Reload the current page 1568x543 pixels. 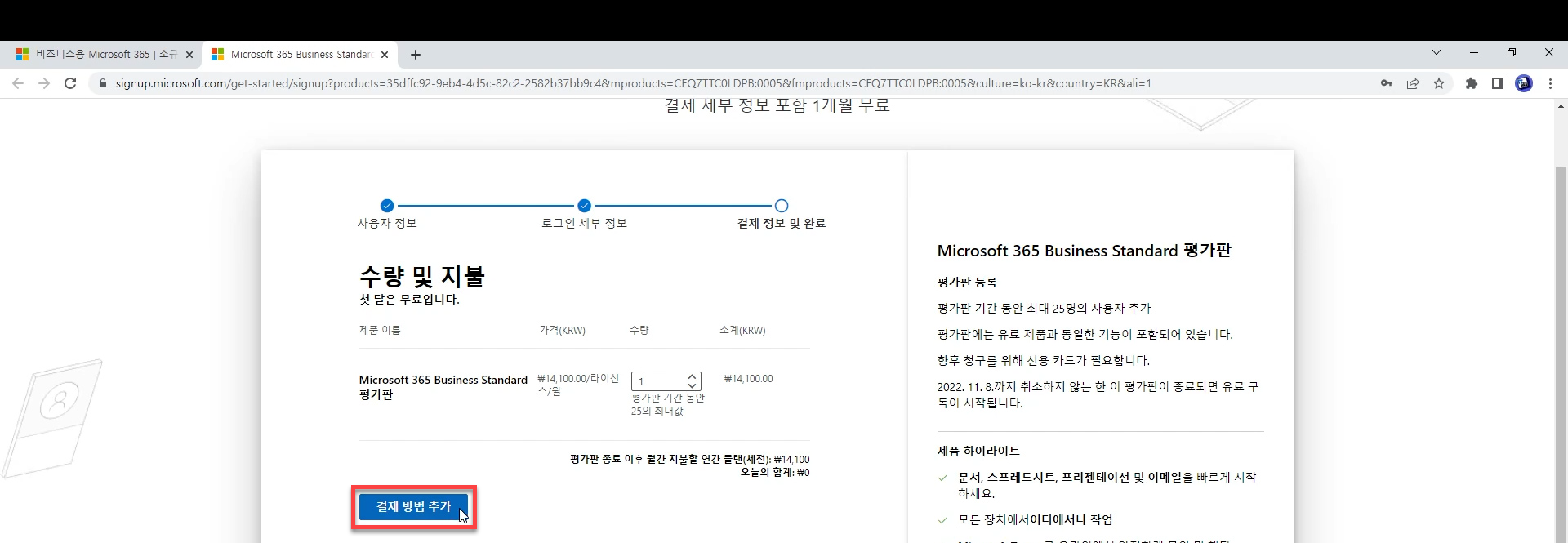70,83
